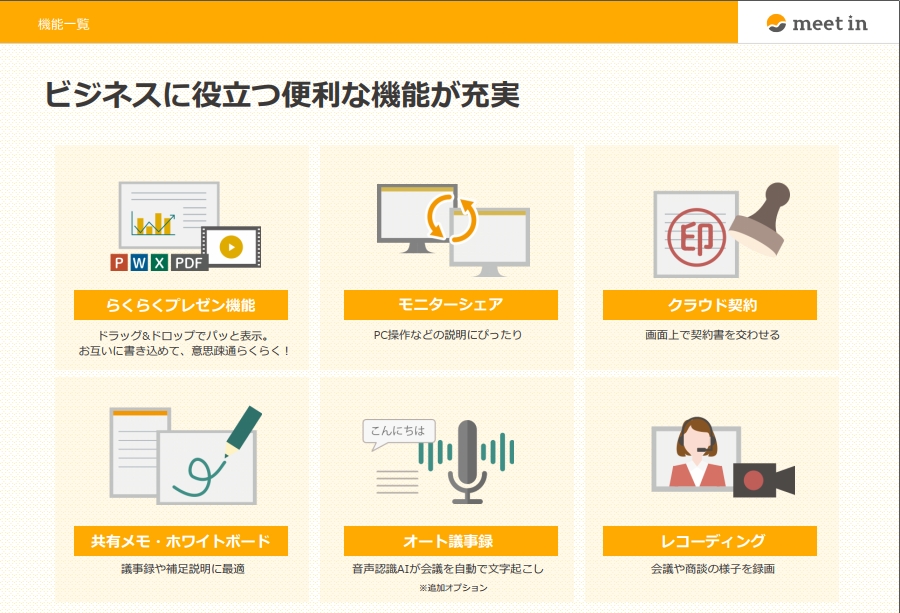
Task: Select the モニターシェア label
Action: (x=451, y=305)
